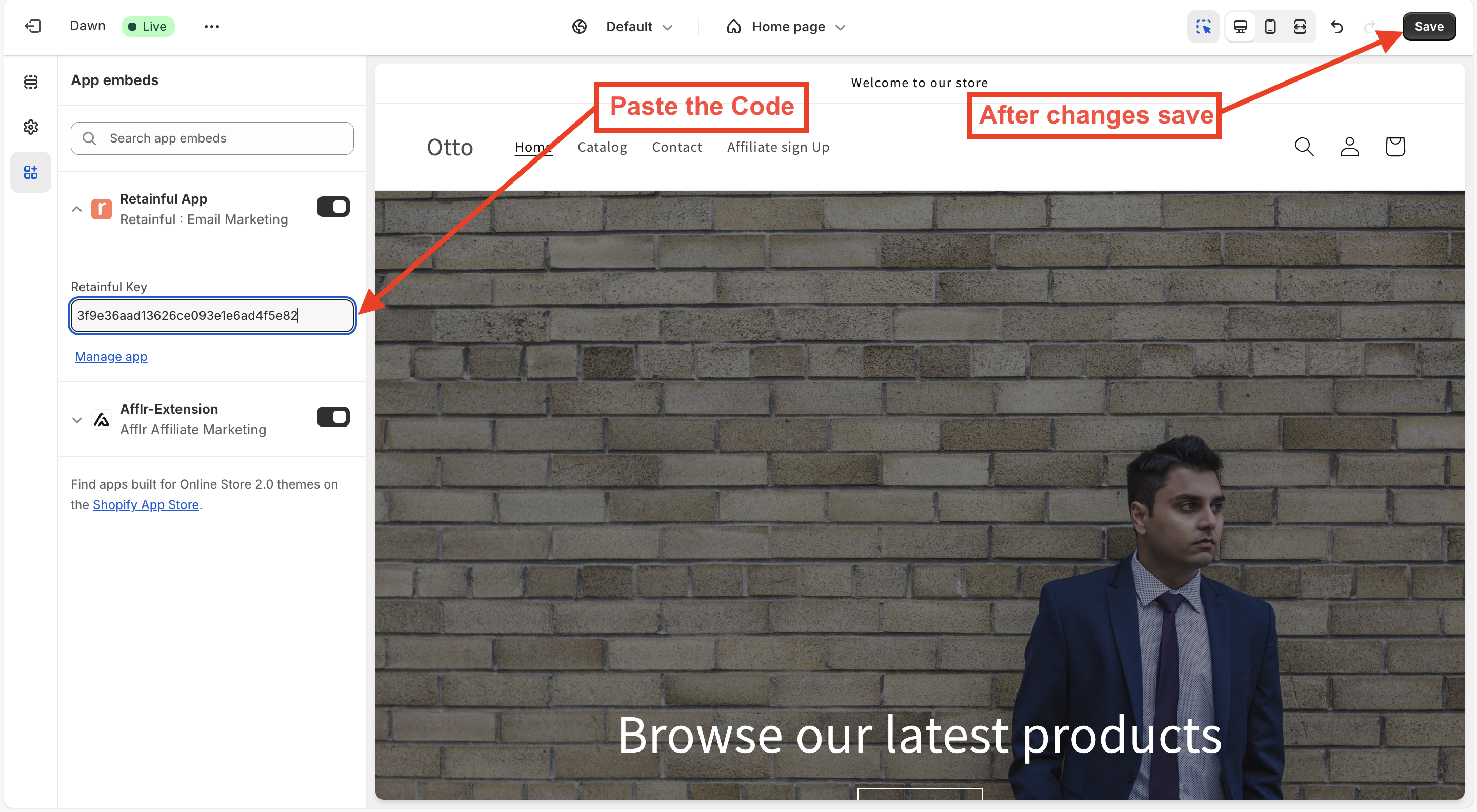Click Catalog in store navigation

(x=602, y=147)
